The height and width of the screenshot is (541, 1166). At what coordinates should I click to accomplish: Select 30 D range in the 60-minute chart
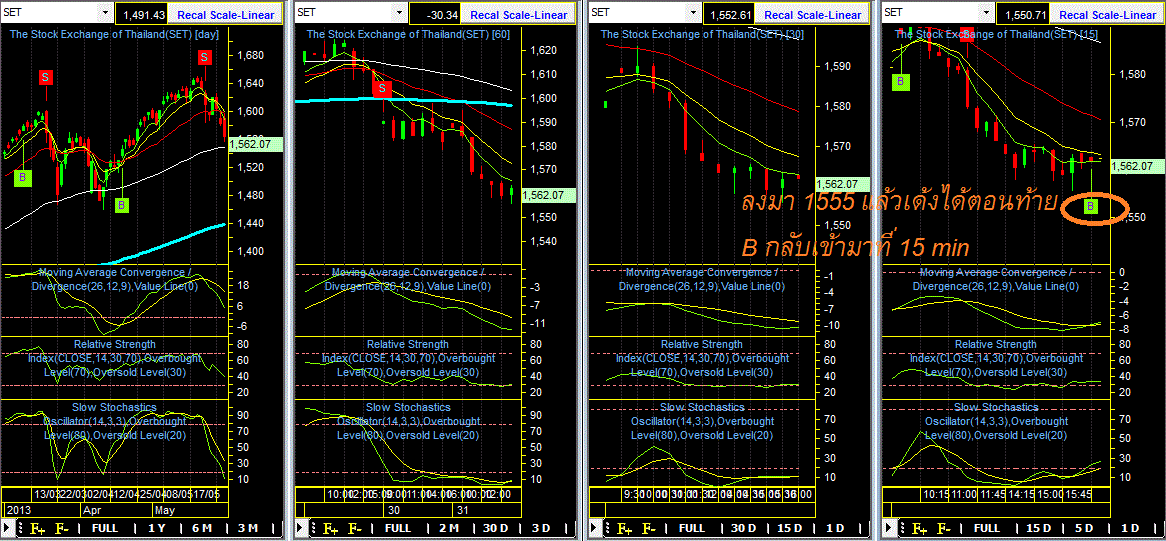coord(496,528)
